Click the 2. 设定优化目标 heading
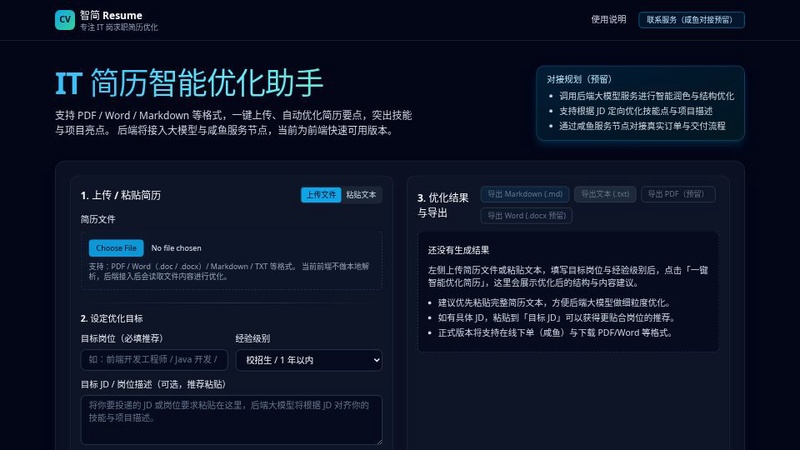The height and width of the screenshot is (450, 800). click(112, 318)
